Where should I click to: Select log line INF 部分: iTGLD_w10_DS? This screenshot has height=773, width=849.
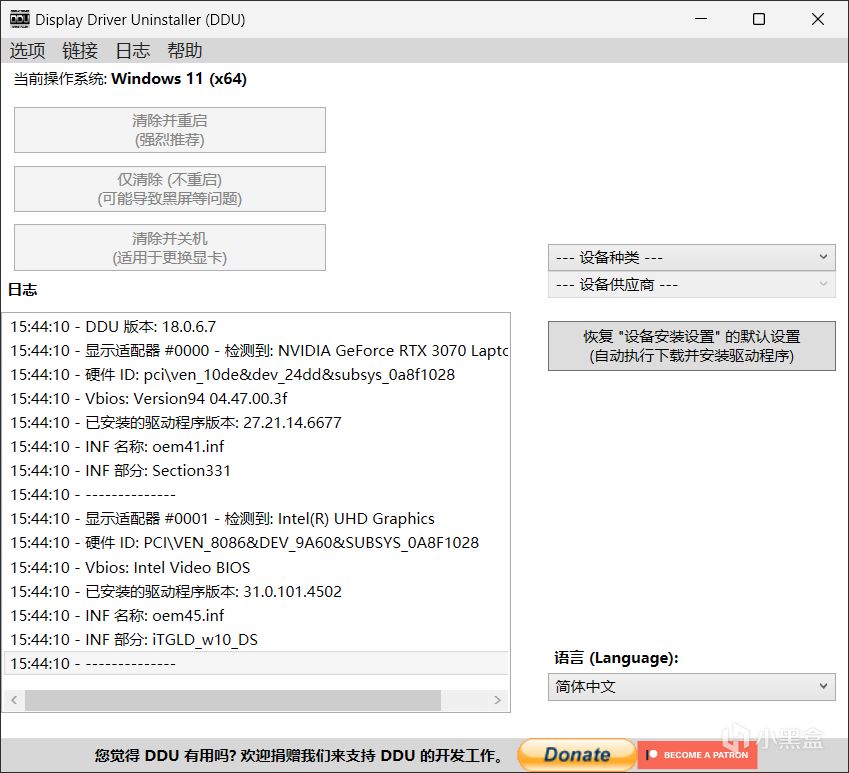257,639
